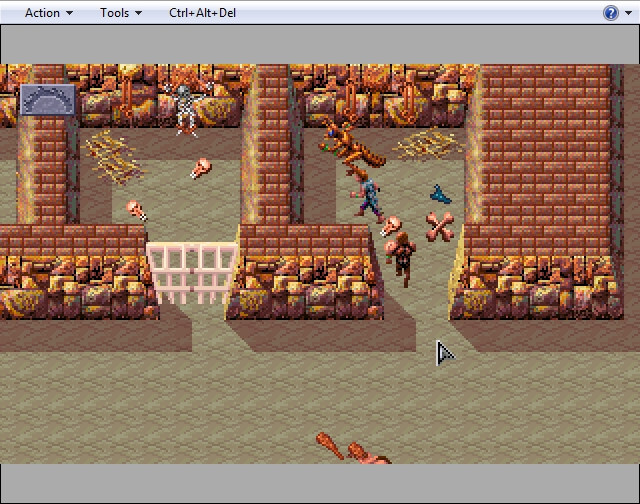The height and width of the screenshot is (504, 640).
Task: Click the chained skeleton on the wall
Action: point(186,109)
